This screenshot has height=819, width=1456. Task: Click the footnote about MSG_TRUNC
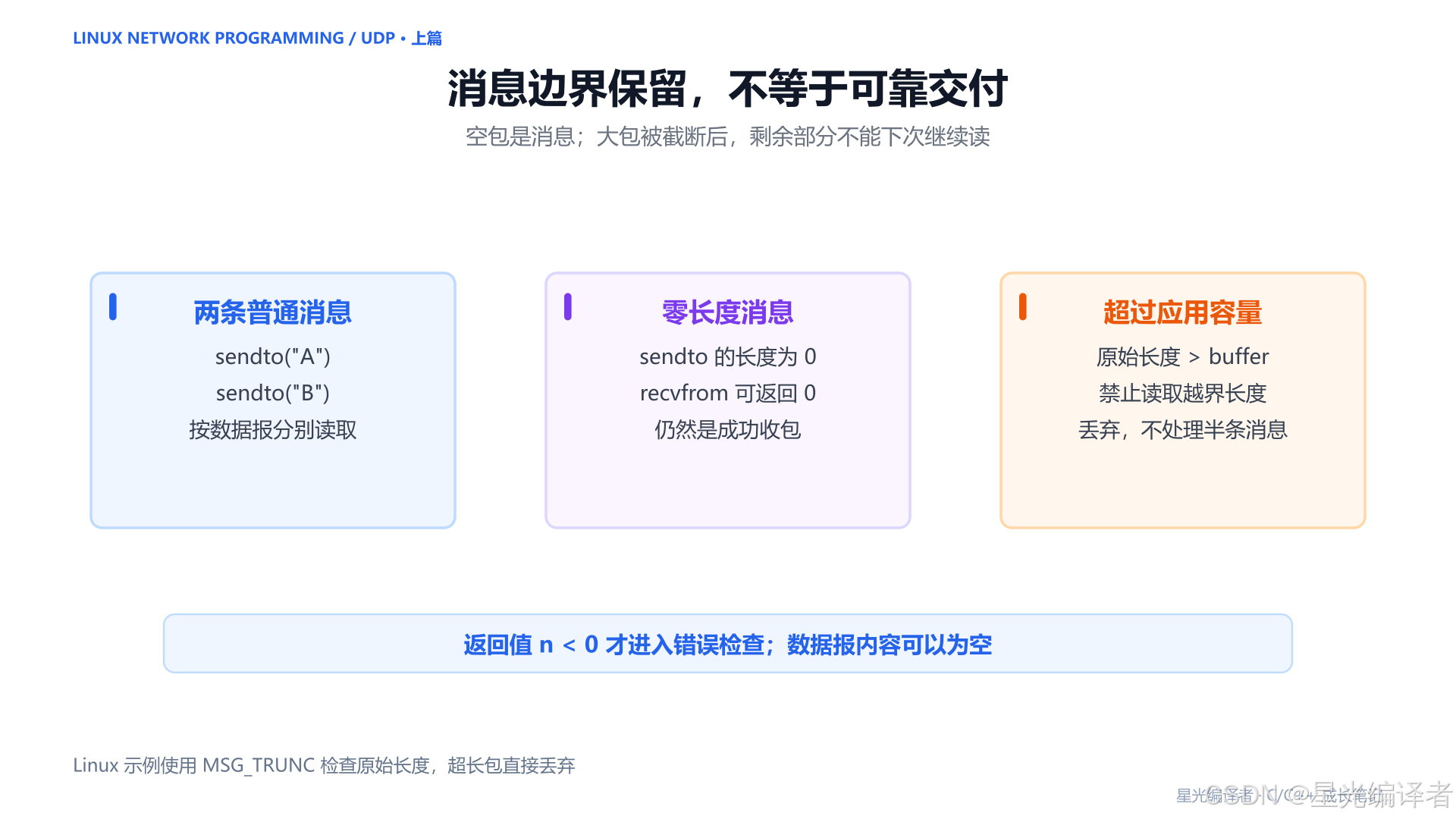click(x=324, y=765)
